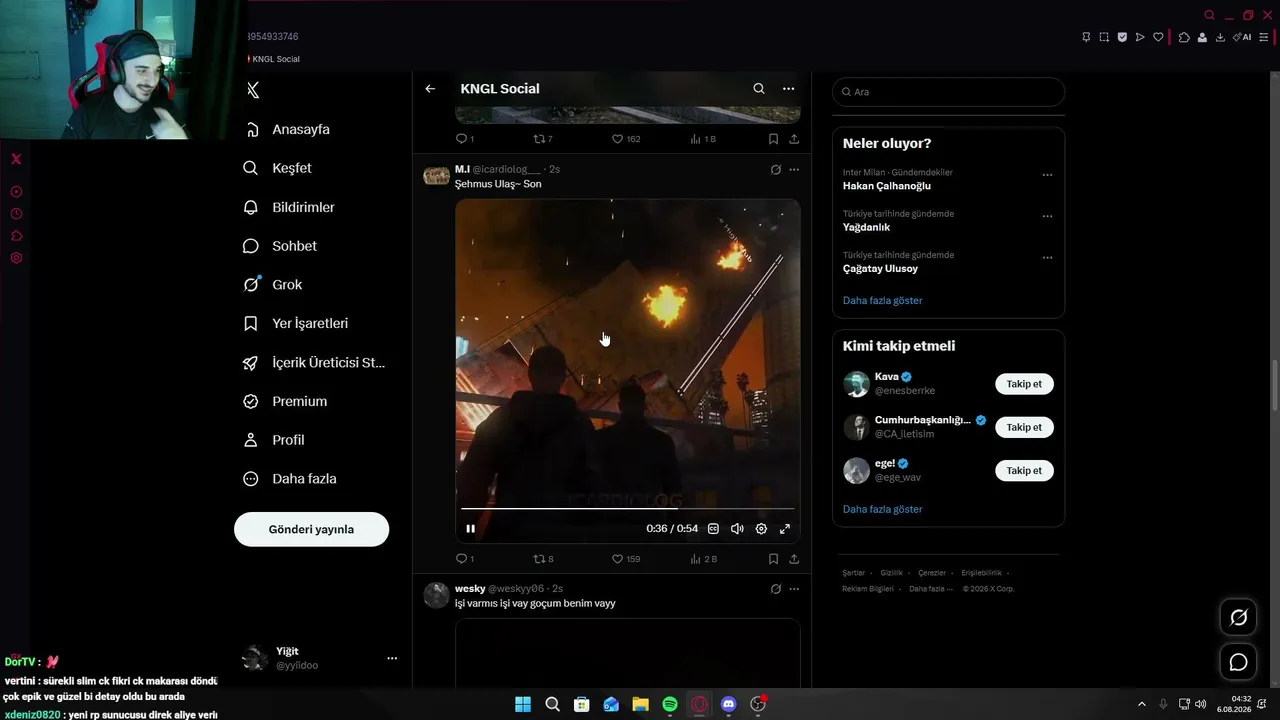Reply to M.I's Şehmus Ulaş post
1280x720 pixels.
[x=465, y=559]
